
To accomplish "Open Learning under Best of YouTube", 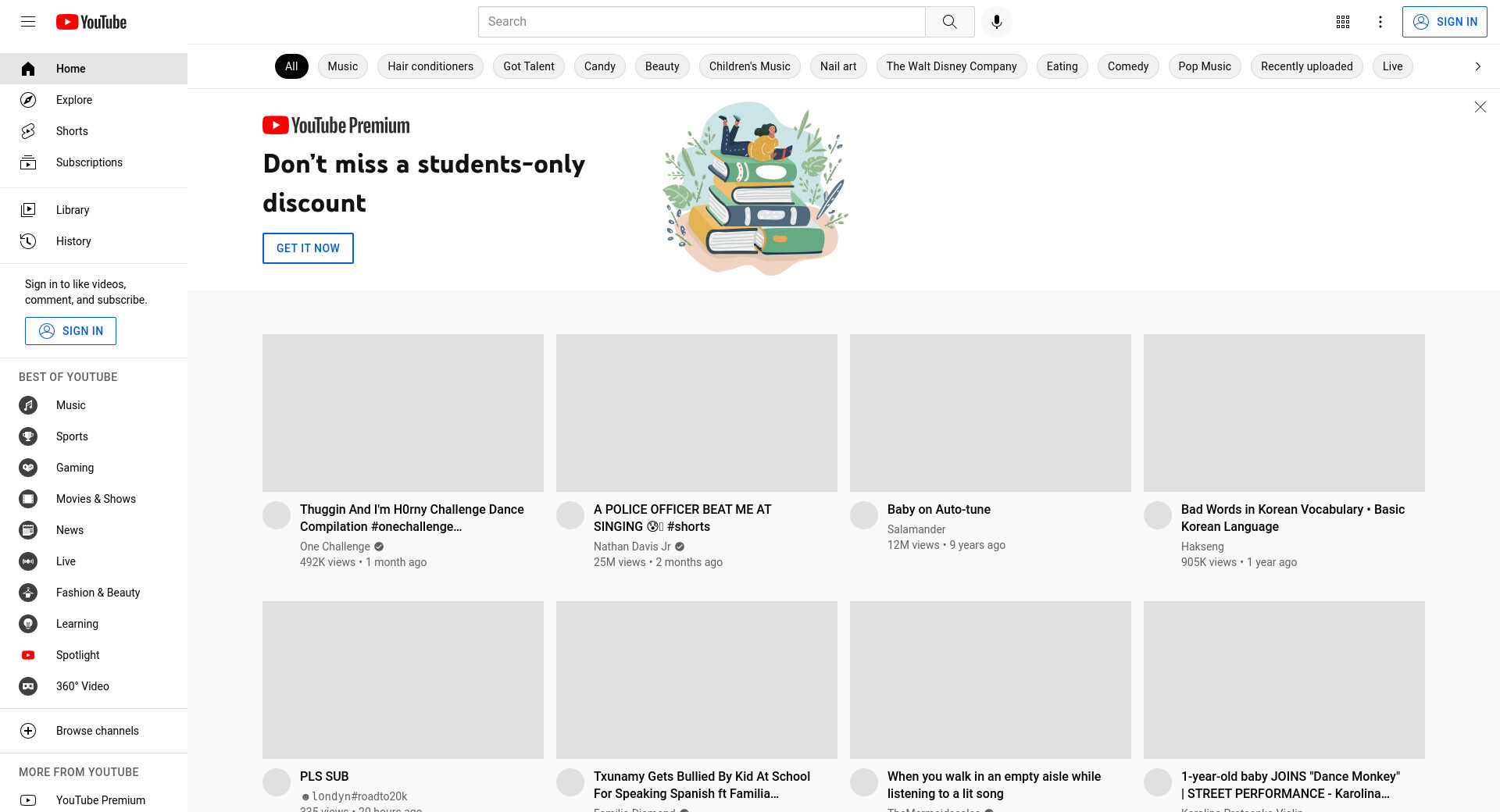I will coord(94,624).
